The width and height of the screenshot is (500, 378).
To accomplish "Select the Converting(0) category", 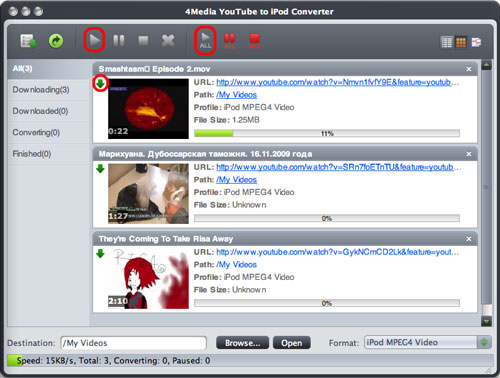I will point(49,132).
